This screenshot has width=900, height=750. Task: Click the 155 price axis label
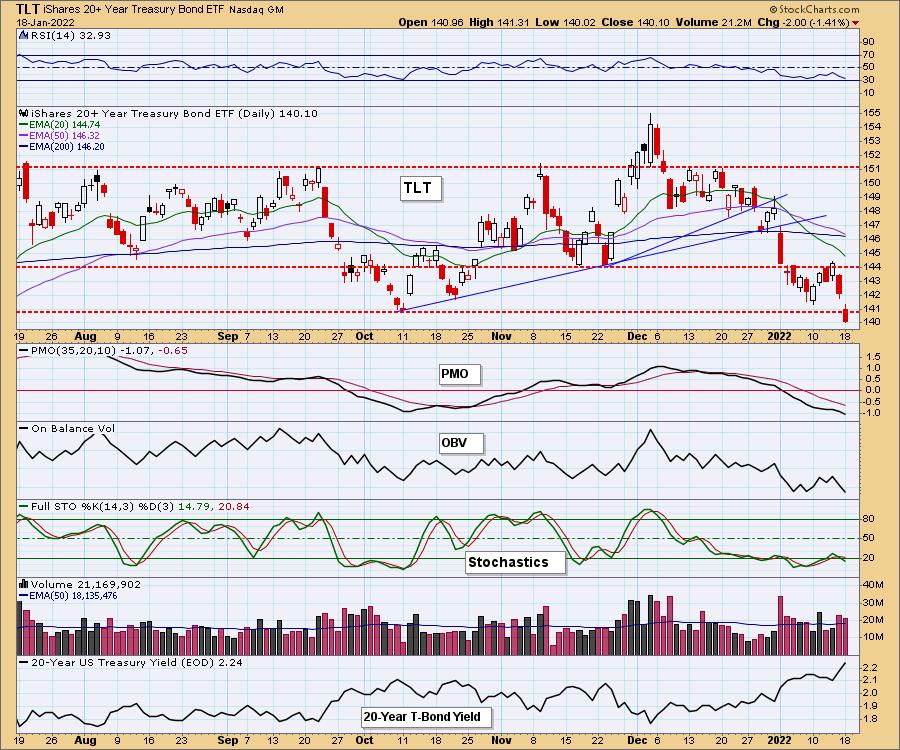click(872, 113)
